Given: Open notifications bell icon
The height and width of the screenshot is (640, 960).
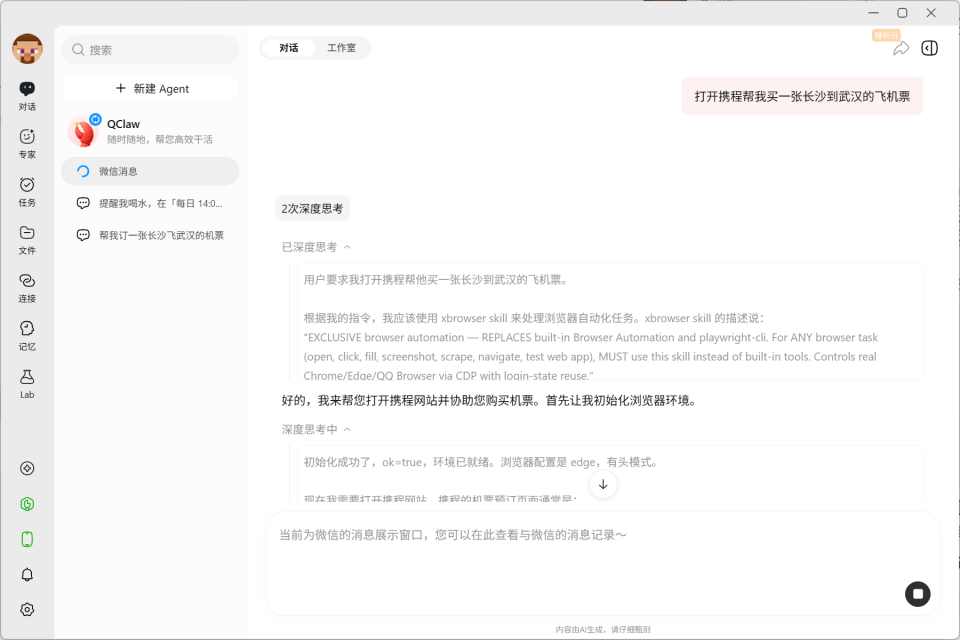Looking at the screenshot, I should tap(27, 574).
